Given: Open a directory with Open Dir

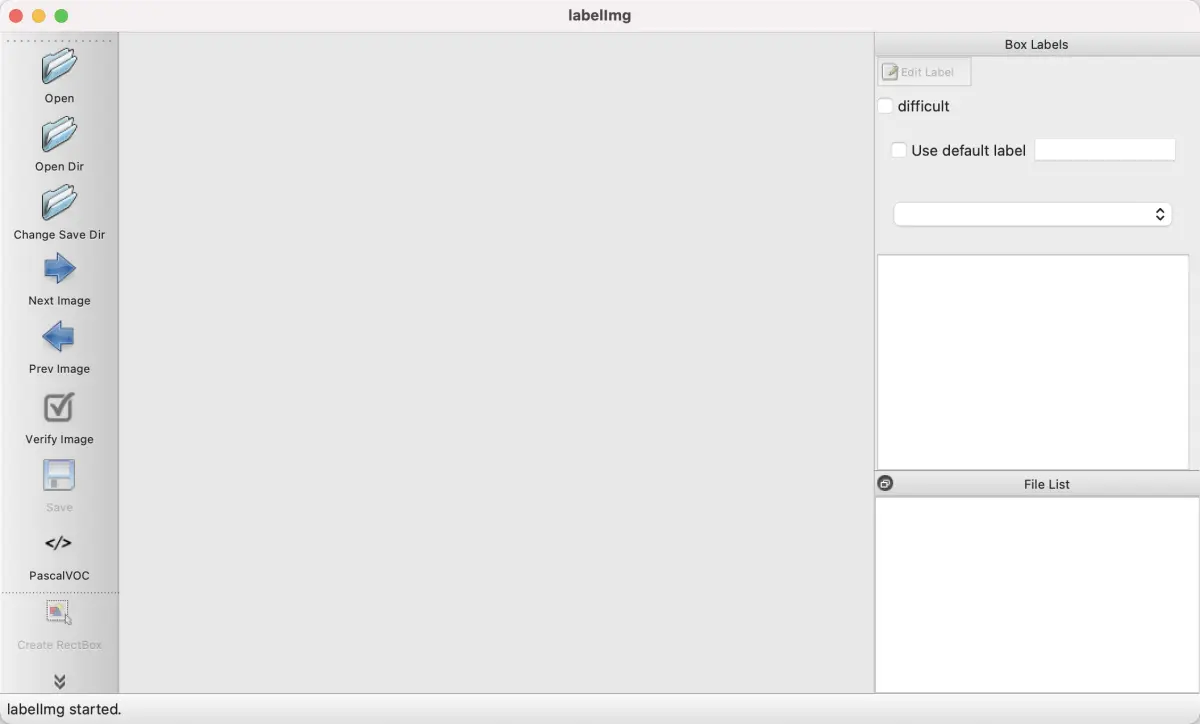Looking at the screenshot, I should (59, 135).
